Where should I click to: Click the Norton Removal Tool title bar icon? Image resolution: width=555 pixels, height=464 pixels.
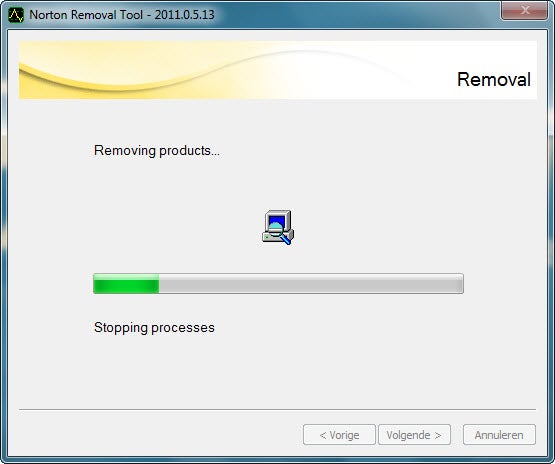coord(16,15)
